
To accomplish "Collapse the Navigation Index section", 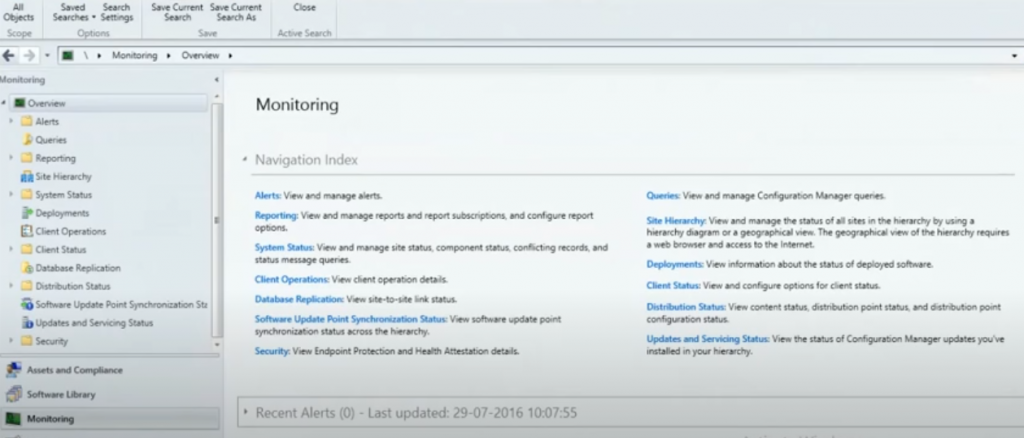I will pos(245,160).
